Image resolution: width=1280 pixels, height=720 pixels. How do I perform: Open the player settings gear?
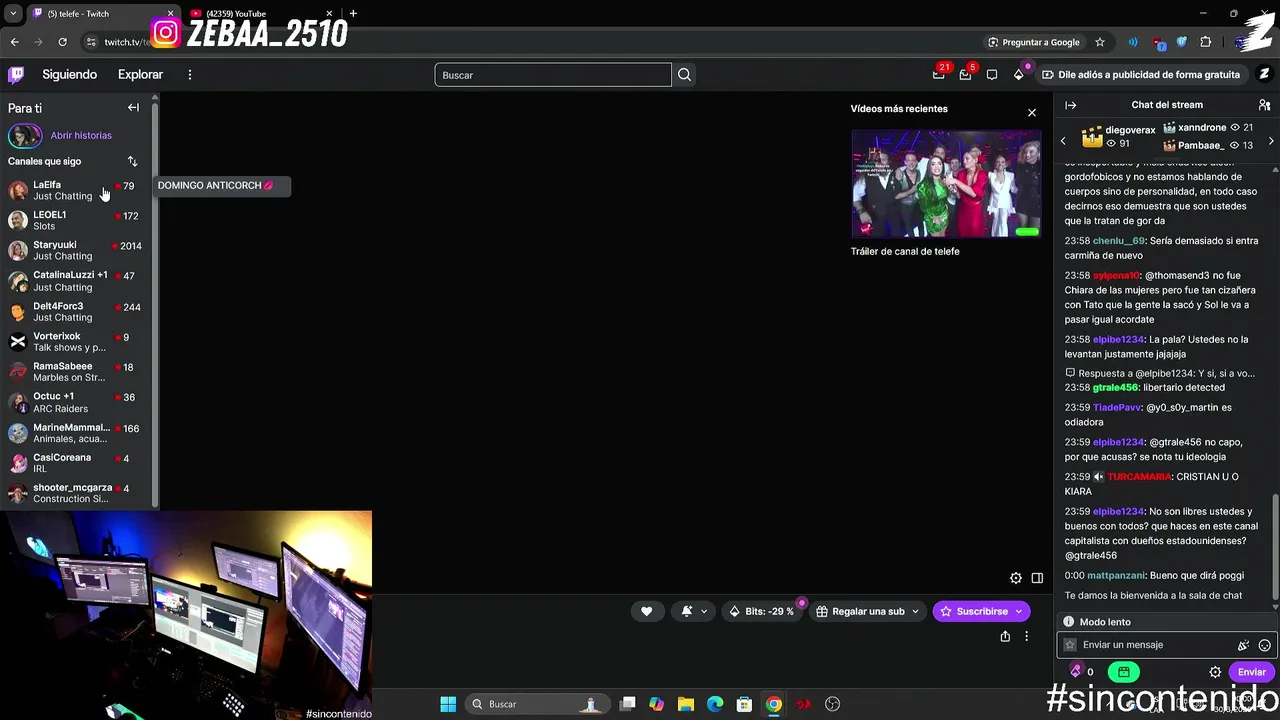pos(1016,578)
